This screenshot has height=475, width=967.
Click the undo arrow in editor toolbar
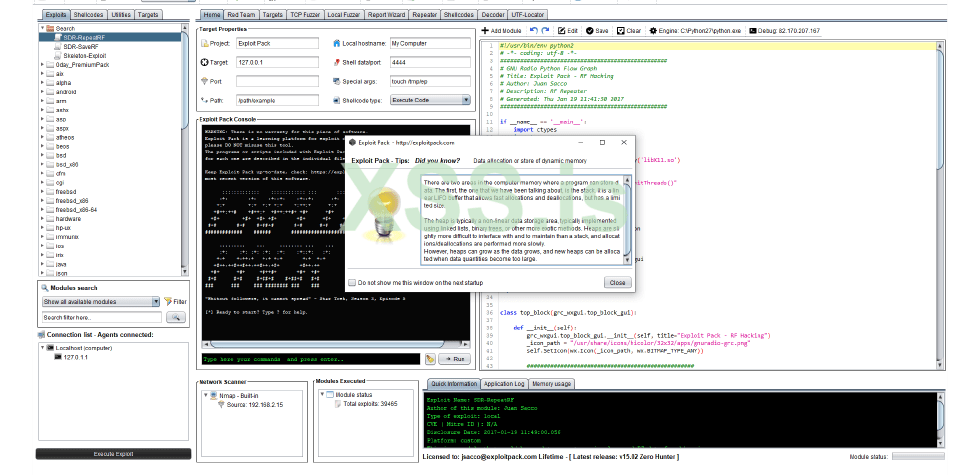[533, 32]
